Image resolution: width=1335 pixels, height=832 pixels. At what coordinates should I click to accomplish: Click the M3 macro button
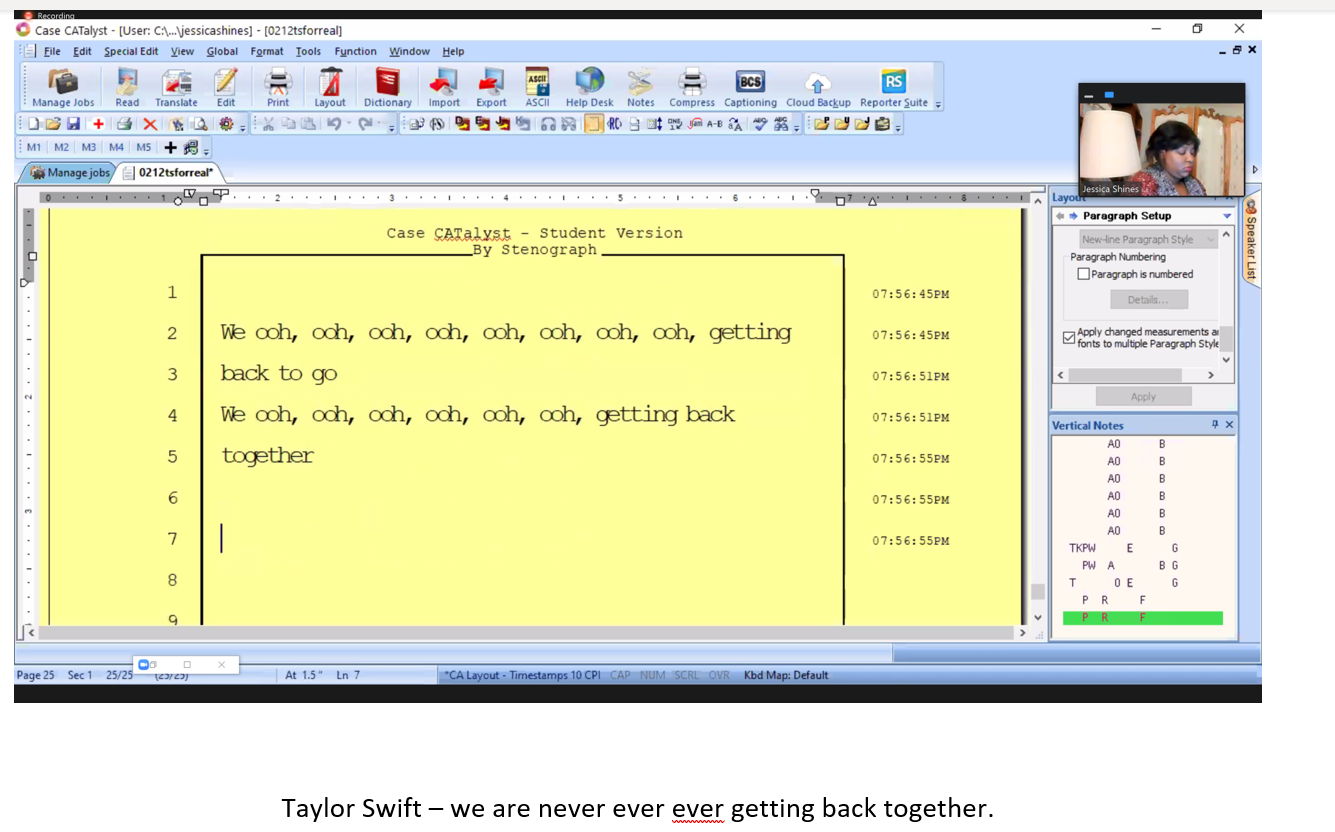[x=89, y=147]
